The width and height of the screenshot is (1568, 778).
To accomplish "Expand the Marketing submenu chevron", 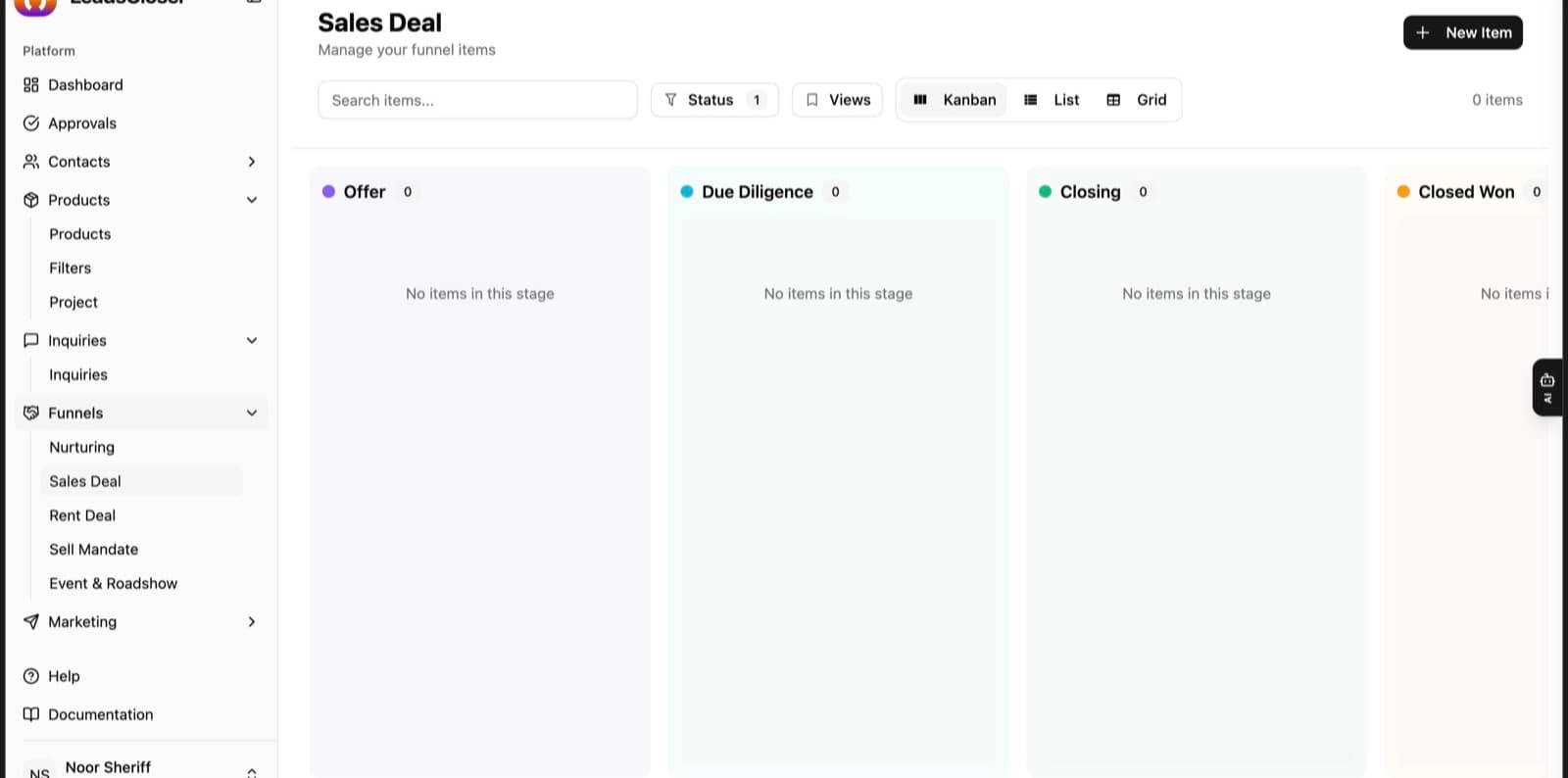I will (252, 621).
